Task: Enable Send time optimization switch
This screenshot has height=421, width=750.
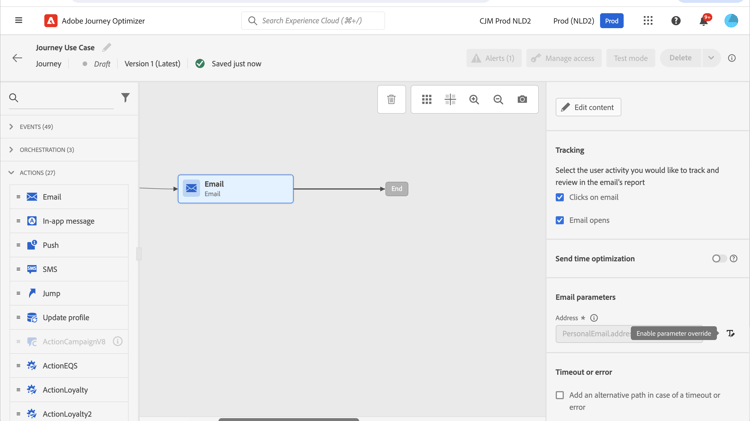Action: [x=718, y=259]
